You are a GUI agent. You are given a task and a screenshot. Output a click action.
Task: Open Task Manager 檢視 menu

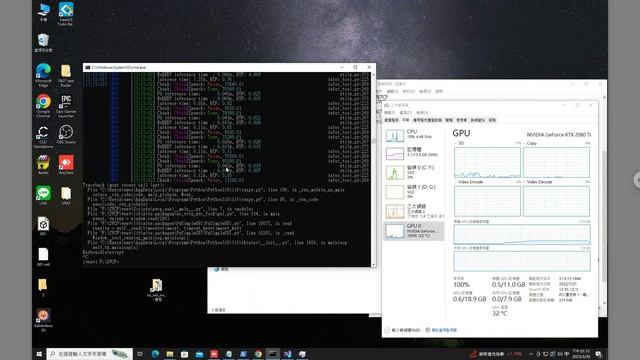click(422, 113)
